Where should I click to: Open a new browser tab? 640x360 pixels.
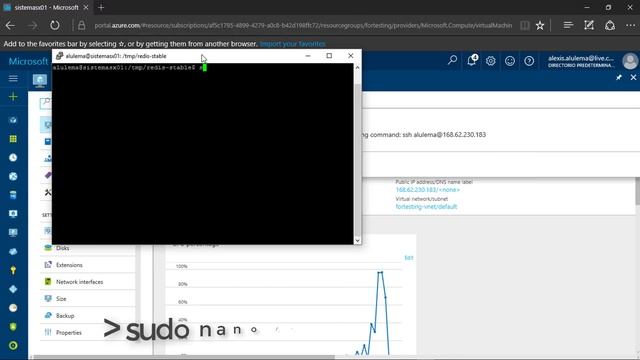tap(101, 7)
